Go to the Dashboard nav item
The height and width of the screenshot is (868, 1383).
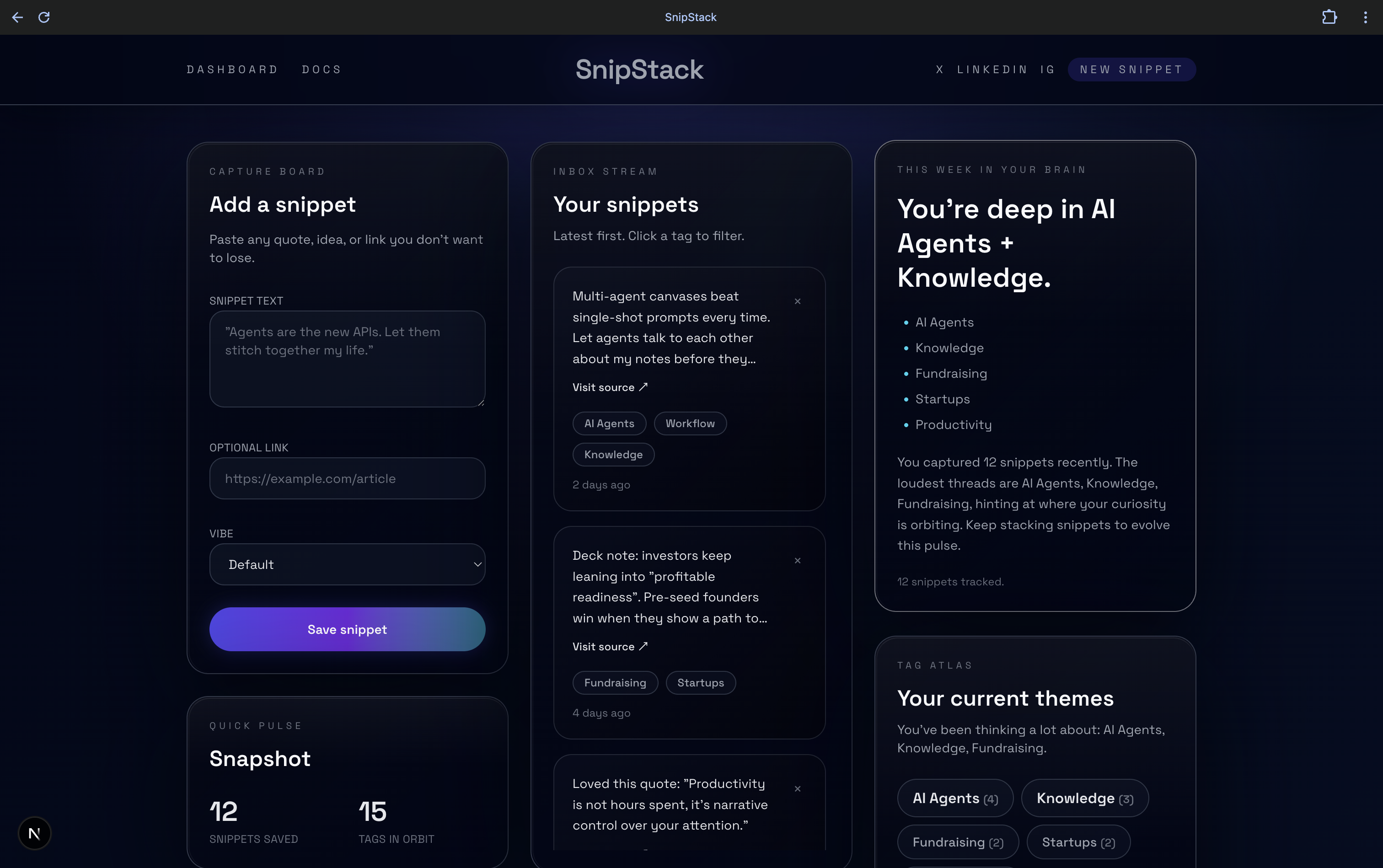(x=232, y=70)
